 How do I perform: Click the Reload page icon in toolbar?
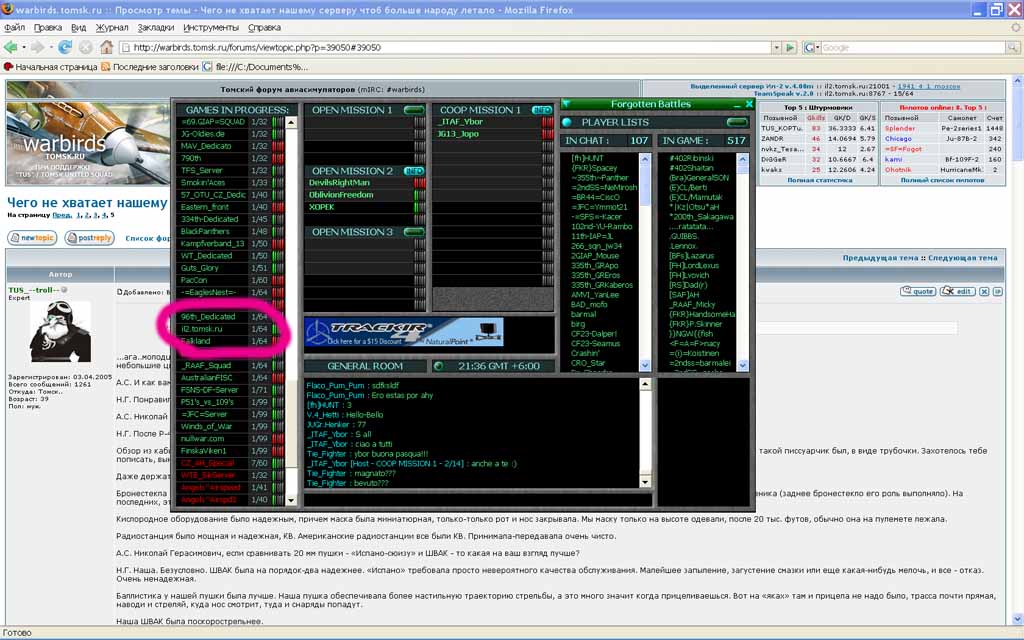tap(65, 47)
